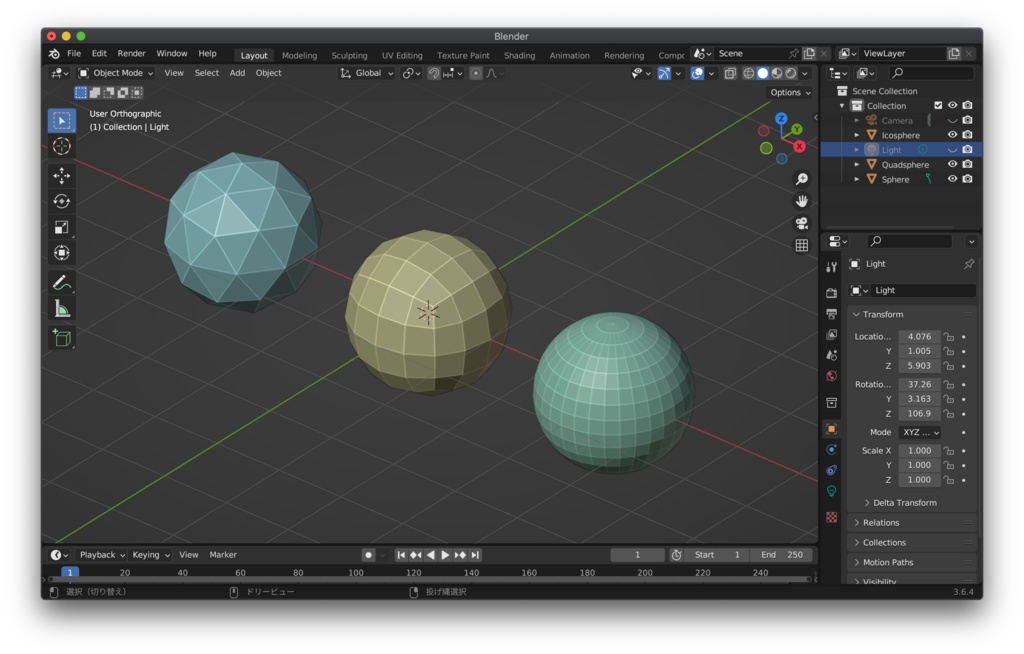This screenshot has width=1024, height=654.
Task: Uncheck the Collection checkbox in the outliner
Action: tap(938, 106)
